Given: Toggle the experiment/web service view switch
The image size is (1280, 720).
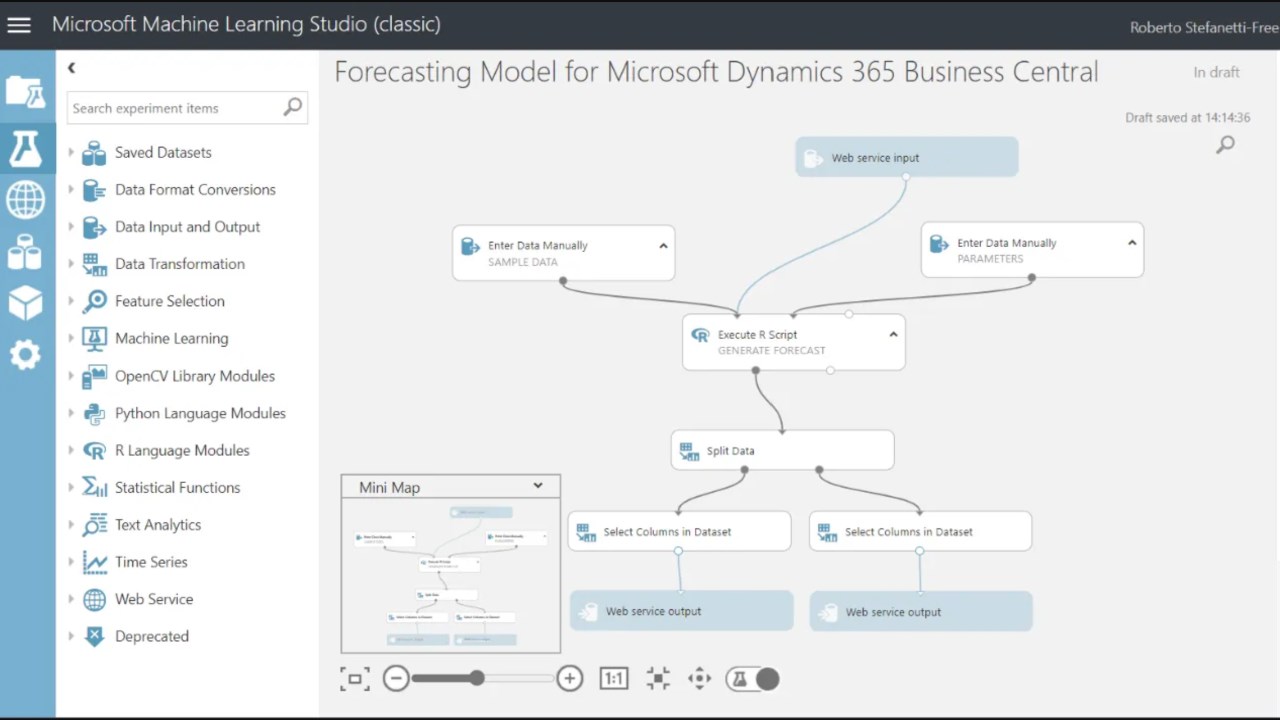Looking at the screenshot, I should click(753, 679).
